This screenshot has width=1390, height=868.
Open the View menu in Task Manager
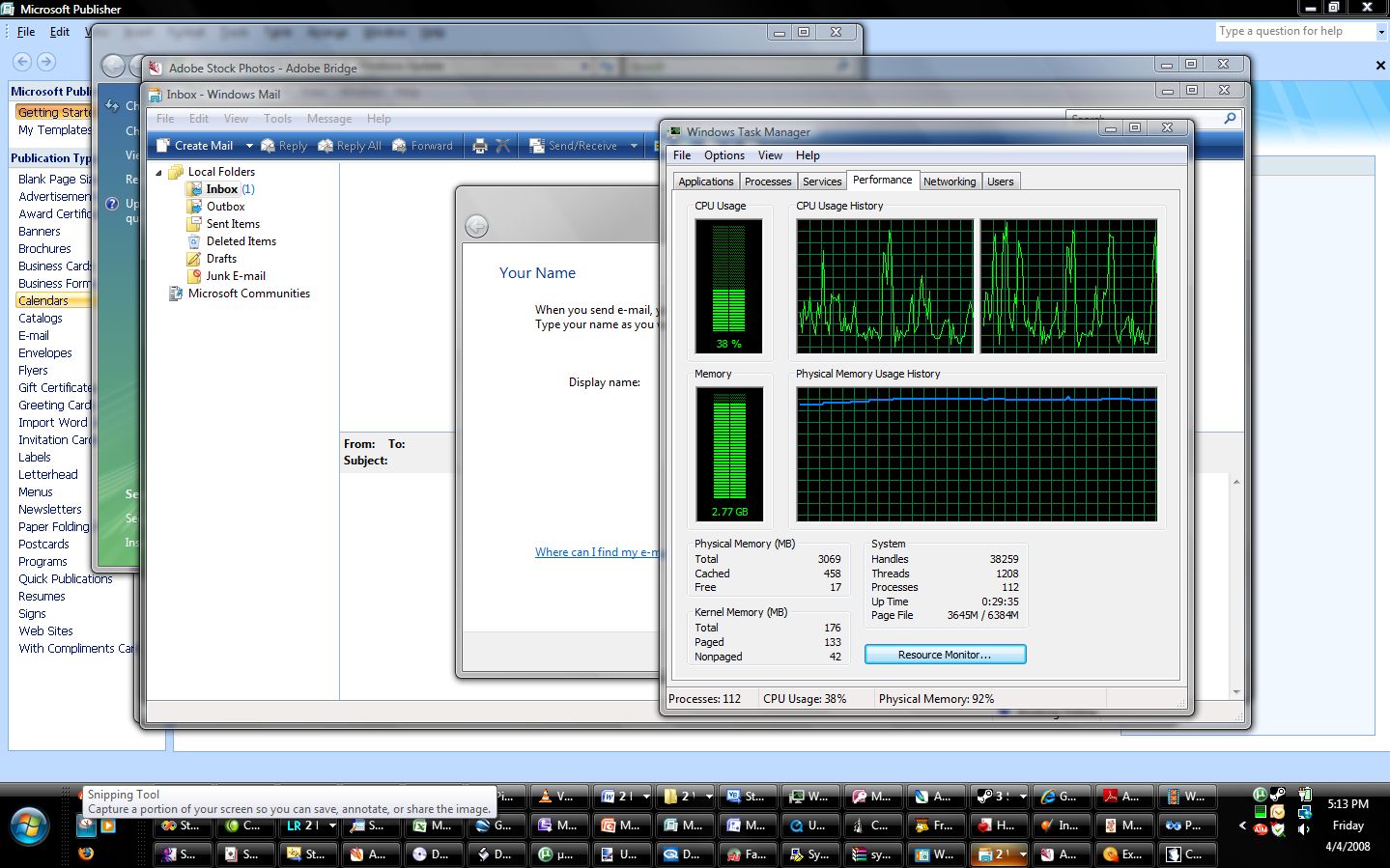[770, 155]
